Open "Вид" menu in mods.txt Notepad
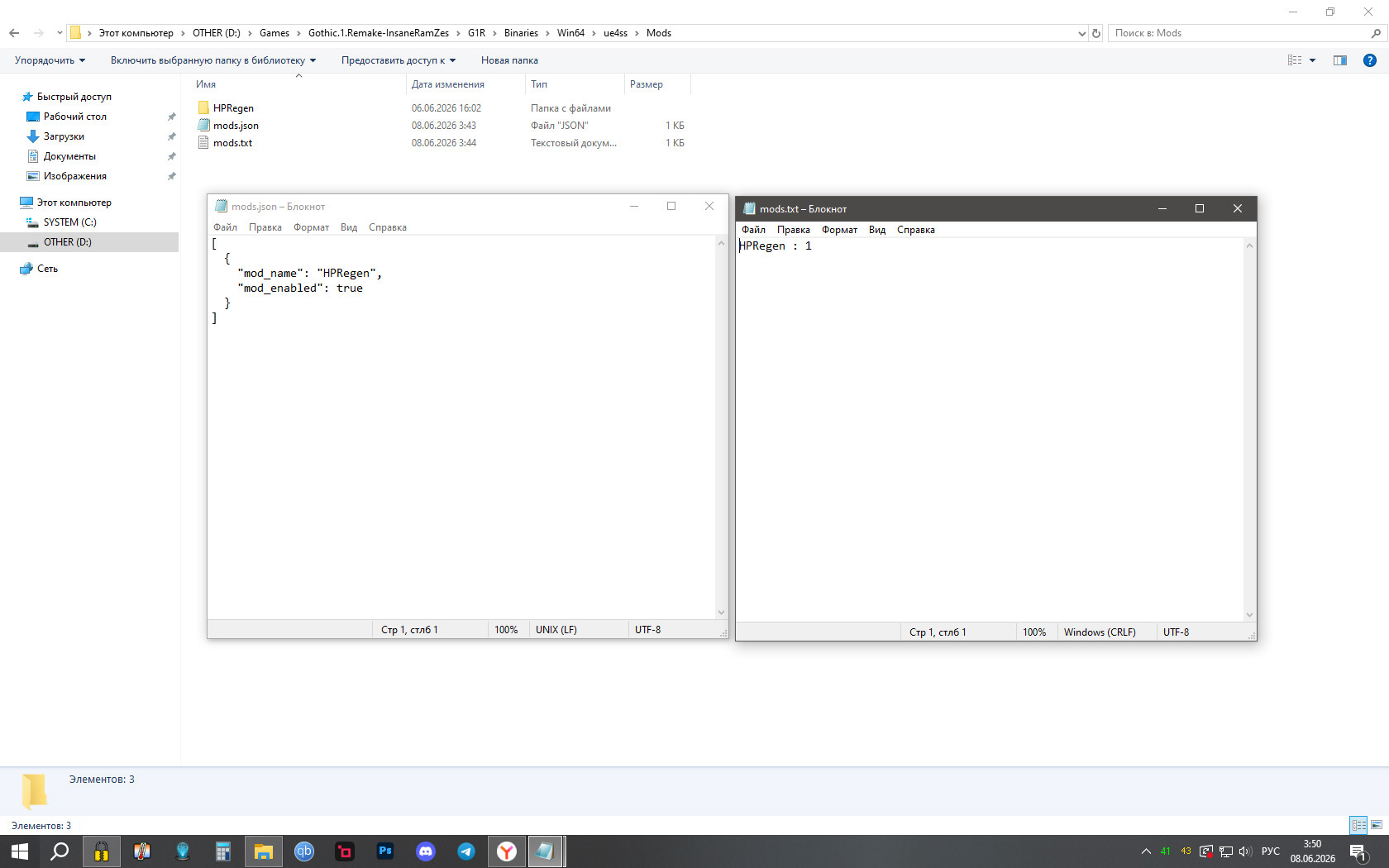The height and width of the screenshot is (868, 1389). (877, 230)
